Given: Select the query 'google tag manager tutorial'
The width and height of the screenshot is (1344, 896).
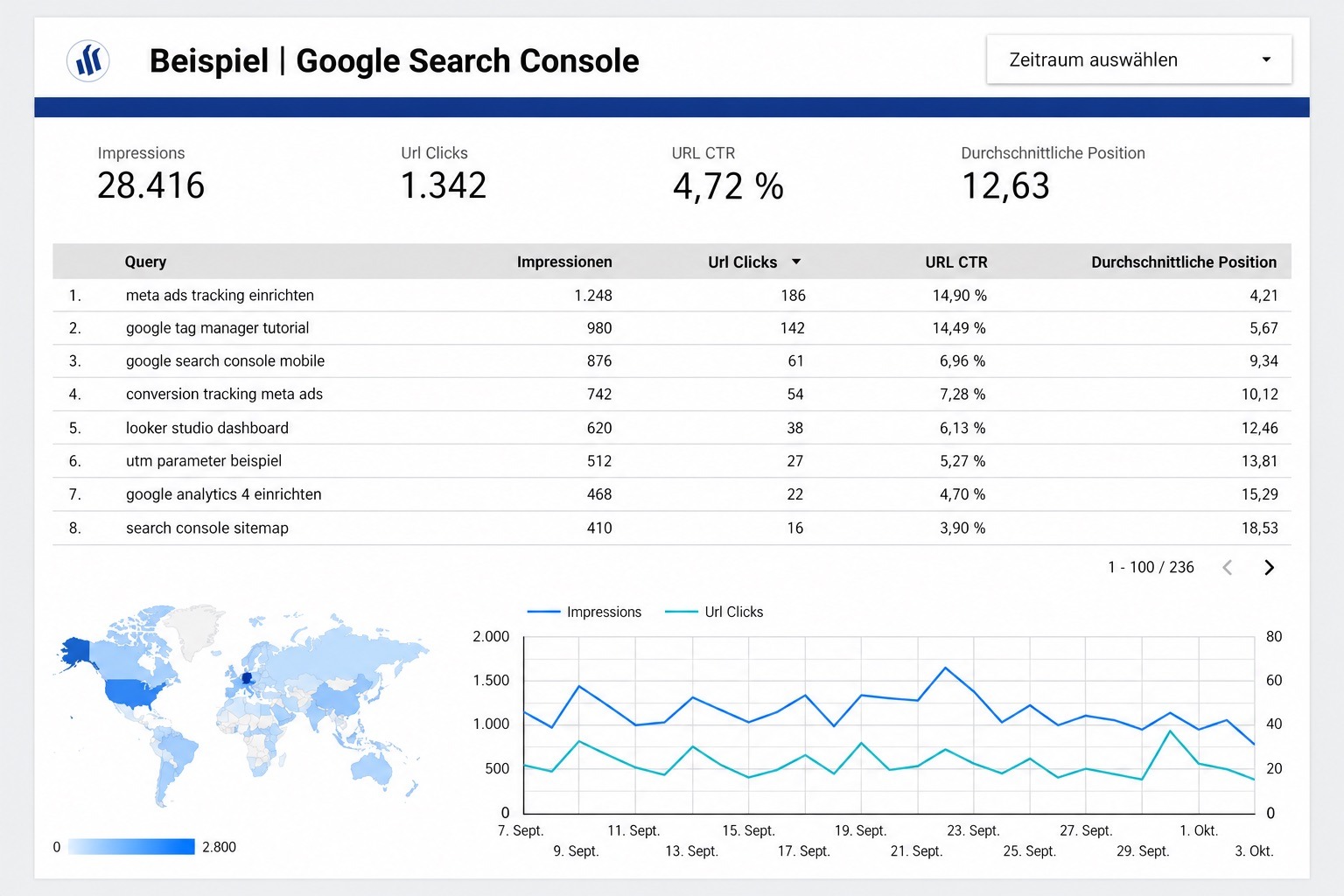Looking at the screenshot, I should [217, 328].
